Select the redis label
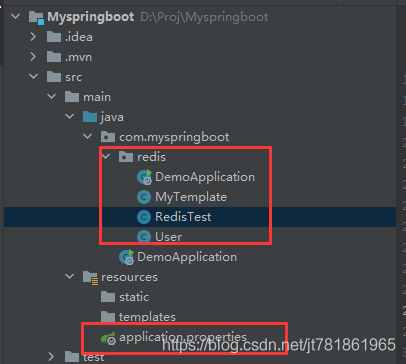406x364 pixels. [x=151, y=157]
